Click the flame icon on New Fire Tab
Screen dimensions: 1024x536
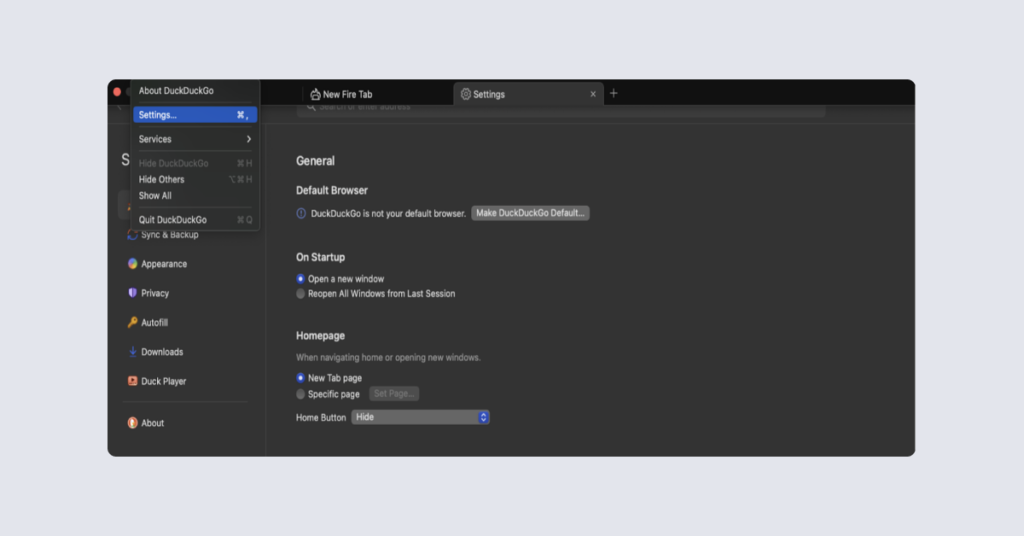315,94
